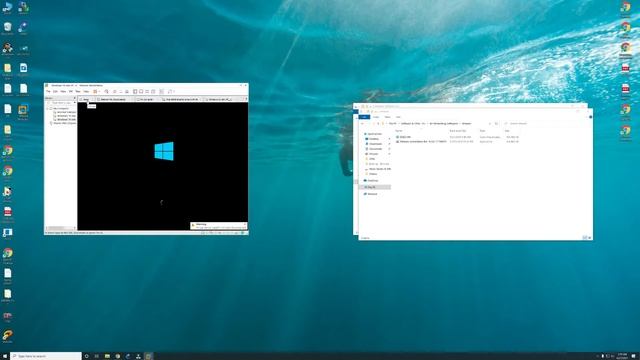Image resolution: width=640 pixels, height=360 pixels.
Task: Open the File menu in VMware Workstation
Action: point(48,91)
